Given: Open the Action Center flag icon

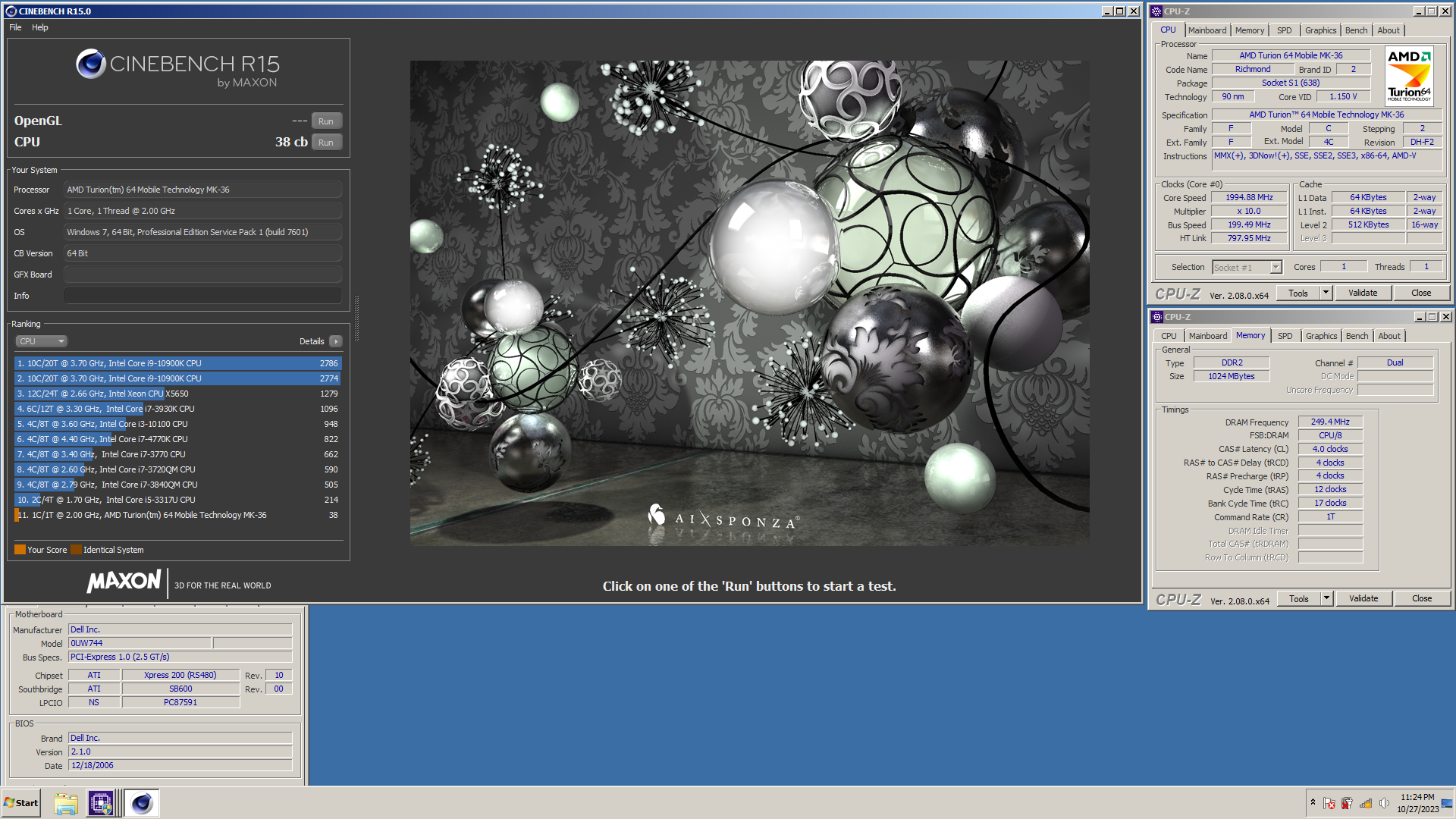Looking at the screenshot, I should [1329, 803].
